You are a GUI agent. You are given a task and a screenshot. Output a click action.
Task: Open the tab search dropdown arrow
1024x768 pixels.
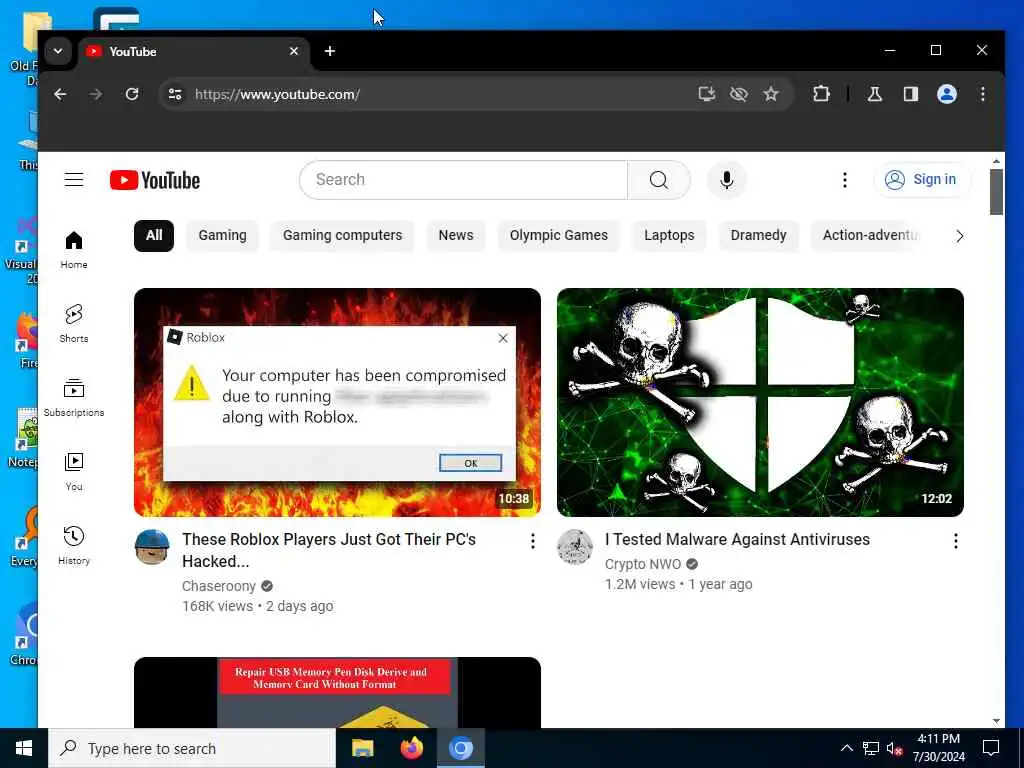[58, 51]
